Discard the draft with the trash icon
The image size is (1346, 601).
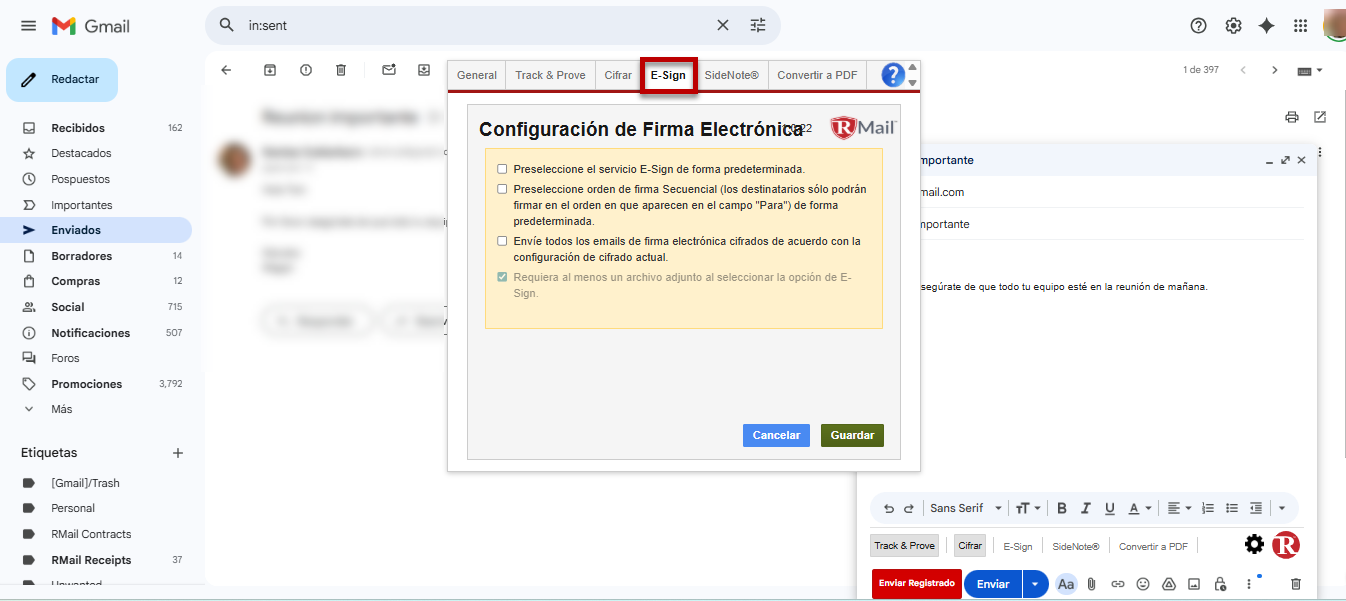tap(1296, 584)
